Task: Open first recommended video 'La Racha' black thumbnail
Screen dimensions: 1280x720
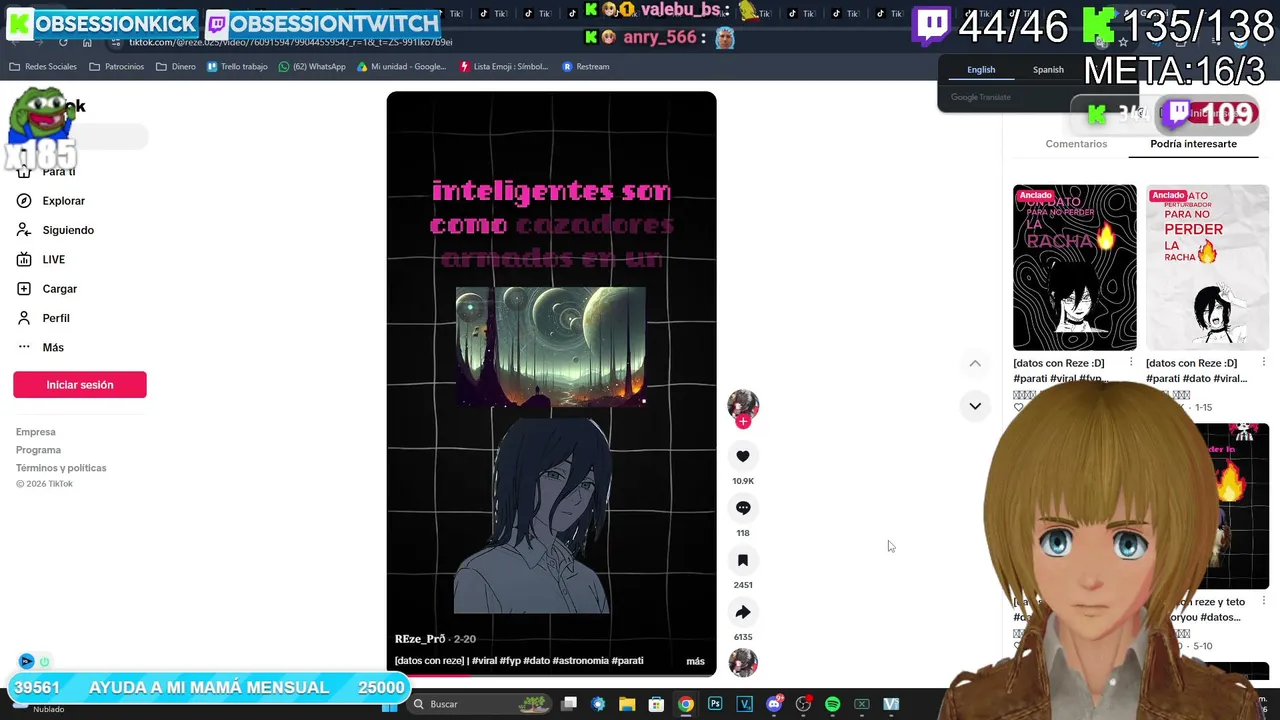Action: point(1075,268)
